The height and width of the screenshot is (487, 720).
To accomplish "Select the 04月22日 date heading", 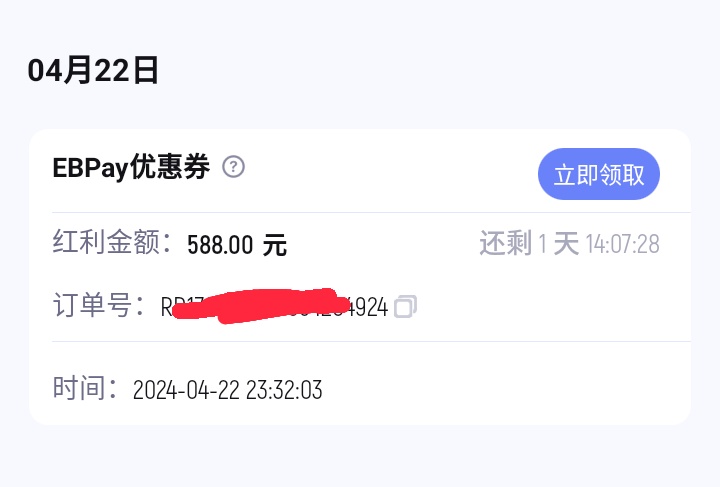I will coord(93,71).
